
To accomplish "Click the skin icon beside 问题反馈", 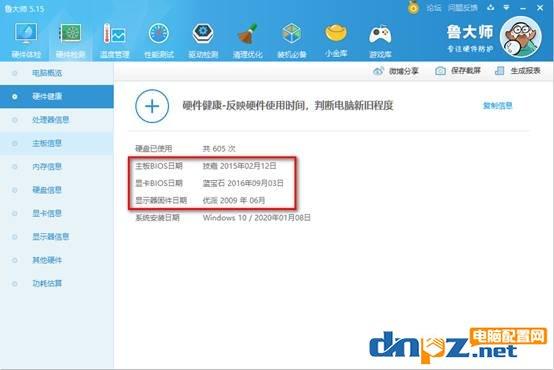I will click(x=490, y=7).
